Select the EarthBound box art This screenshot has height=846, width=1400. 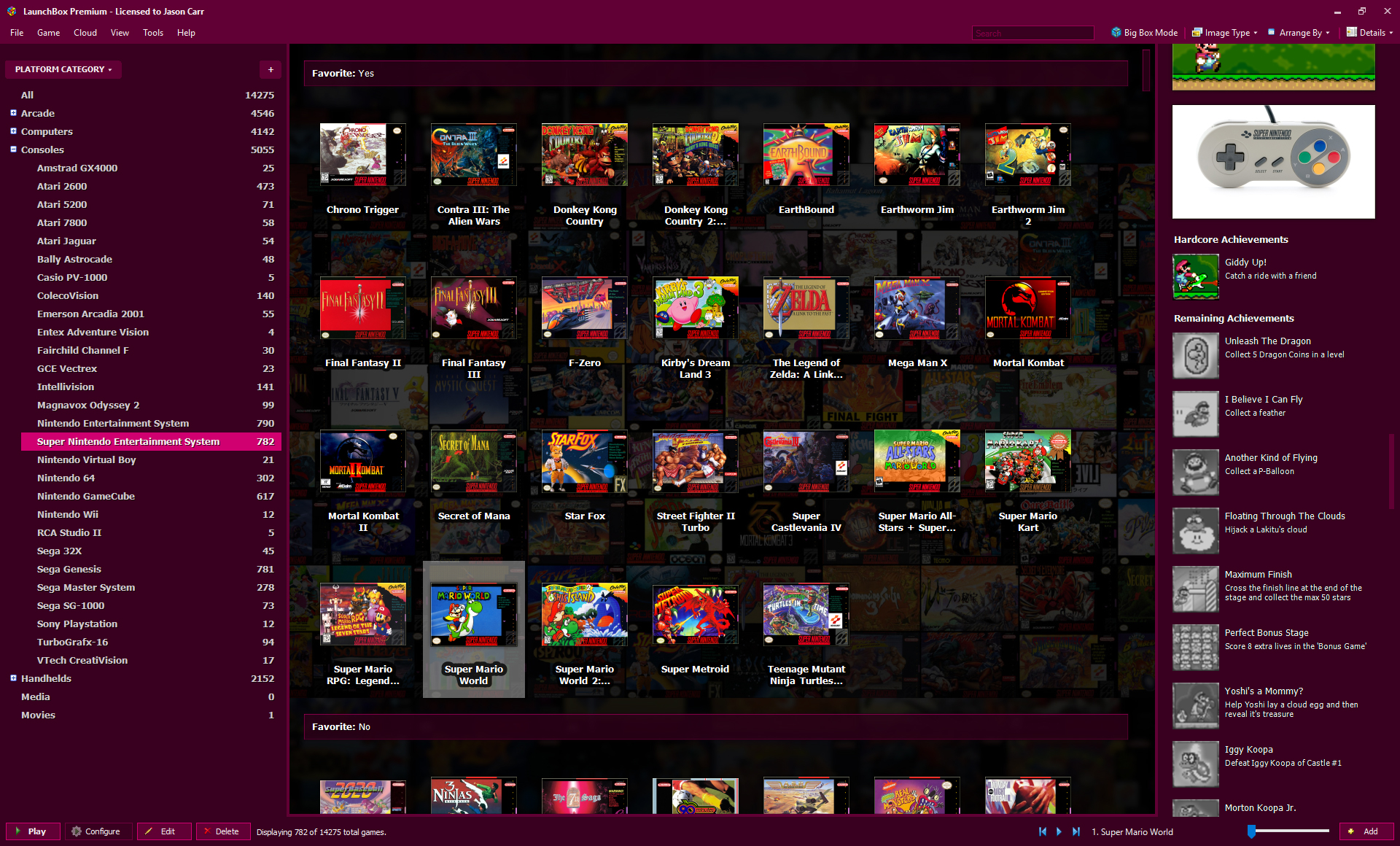click(806, 155)
